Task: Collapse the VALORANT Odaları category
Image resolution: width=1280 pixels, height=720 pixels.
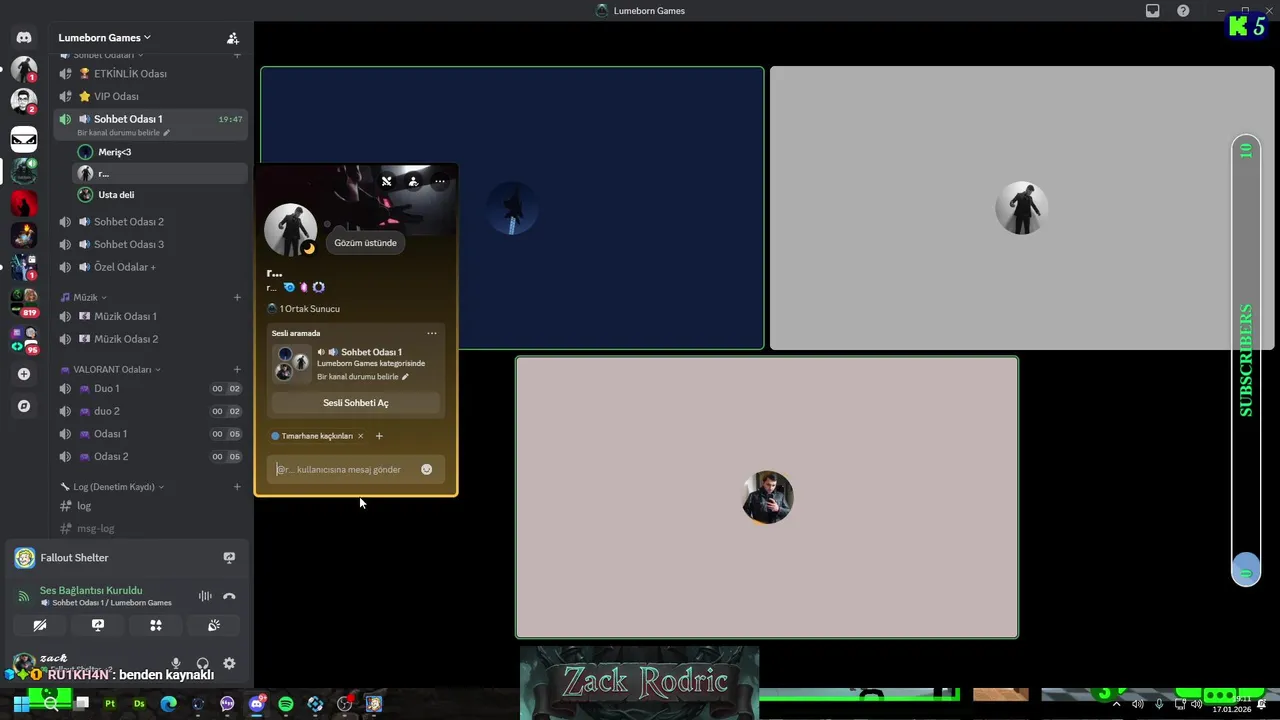Action: 110,369
